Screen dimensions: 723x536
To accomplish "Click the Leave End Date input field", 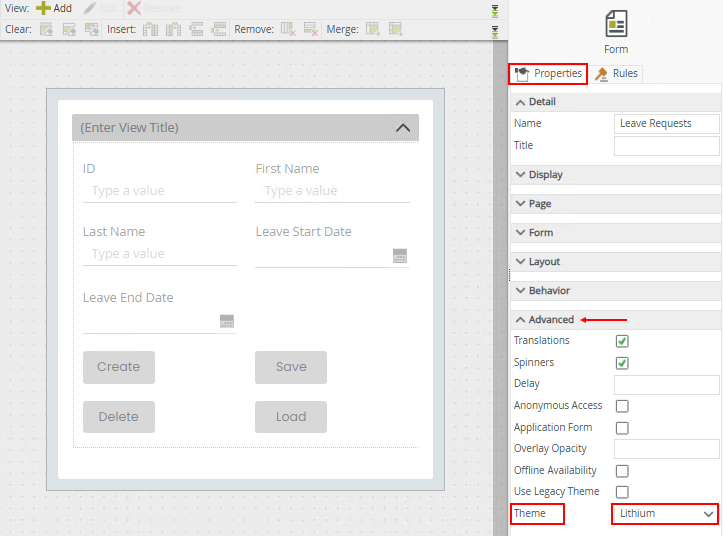I will coord(149,322).
